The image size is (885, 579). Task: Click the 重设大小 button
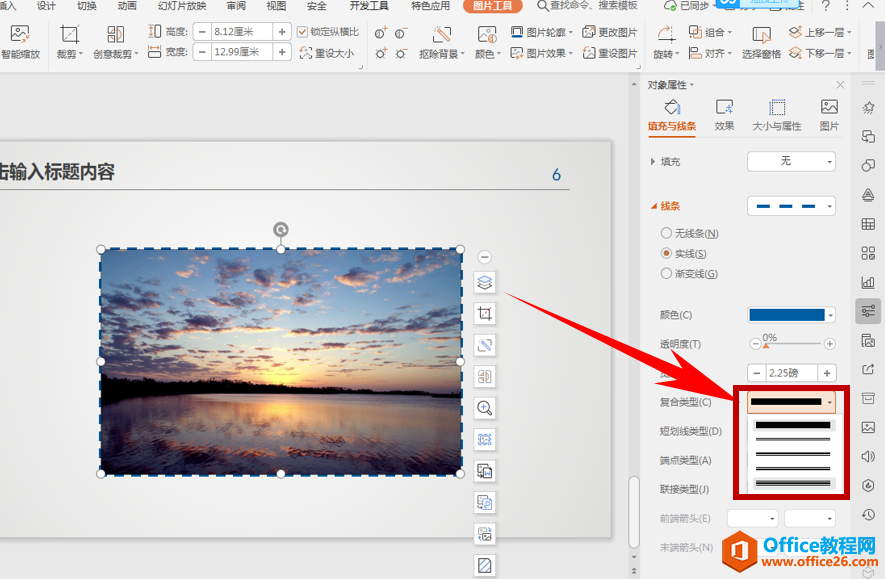[x=327, y=53]
